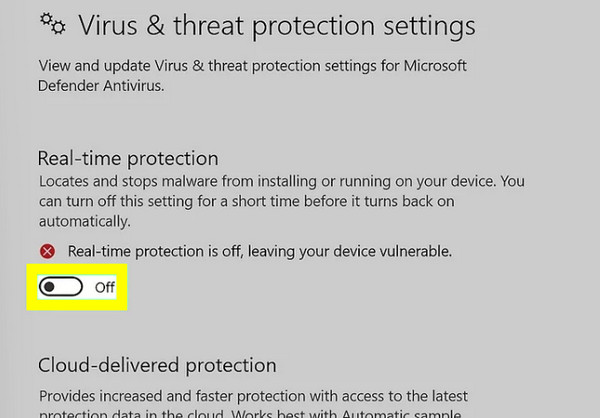Click the red error X icon
Image resolution: width=600 pixels, height=418 pixels.
coord(47,251)
